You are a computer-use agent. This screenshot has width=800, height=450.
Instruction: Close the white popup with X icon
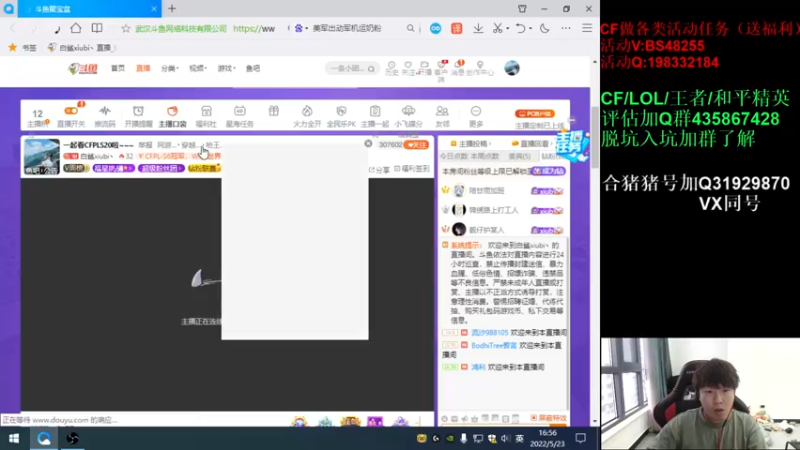[x=368, y=144]
